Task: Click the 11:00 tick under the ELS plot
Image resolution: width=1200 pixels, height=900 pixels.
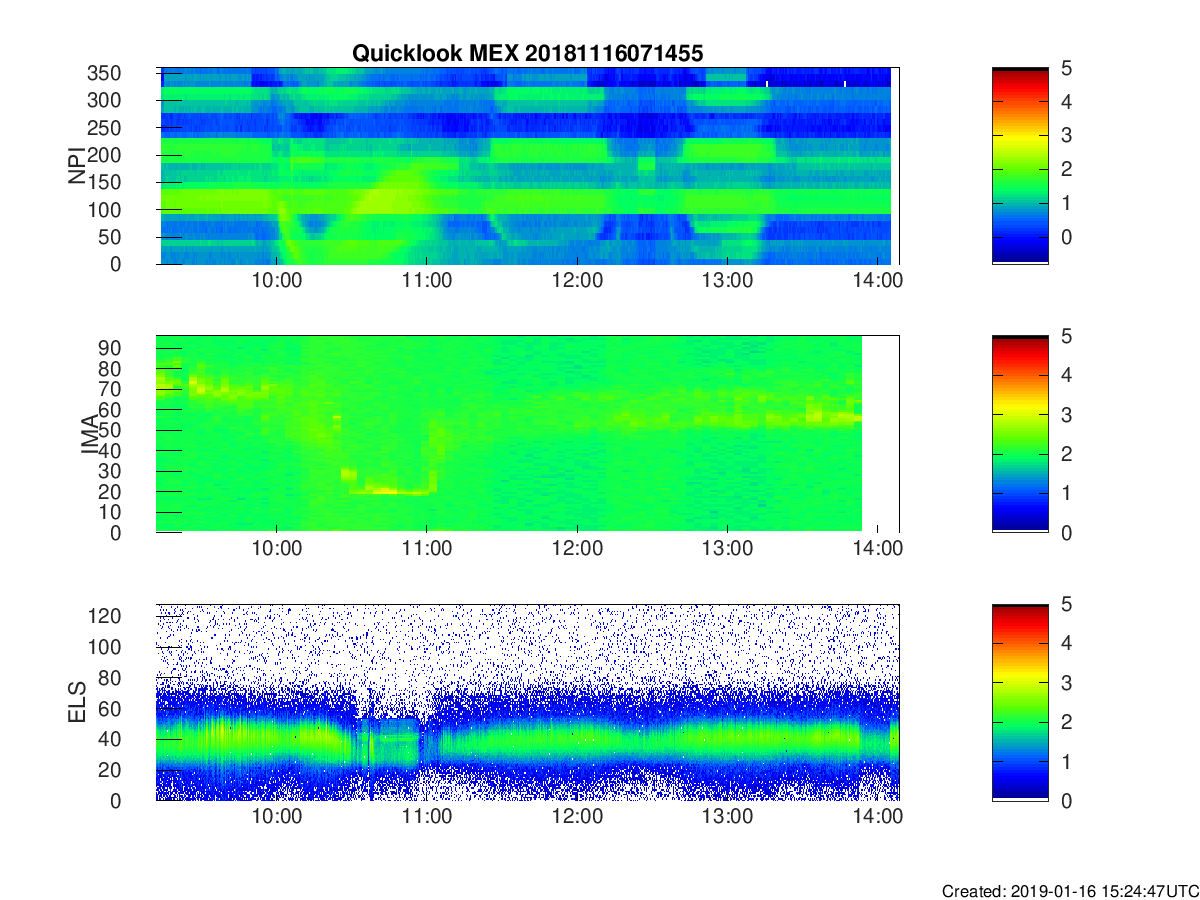Action: click(427, 816)
